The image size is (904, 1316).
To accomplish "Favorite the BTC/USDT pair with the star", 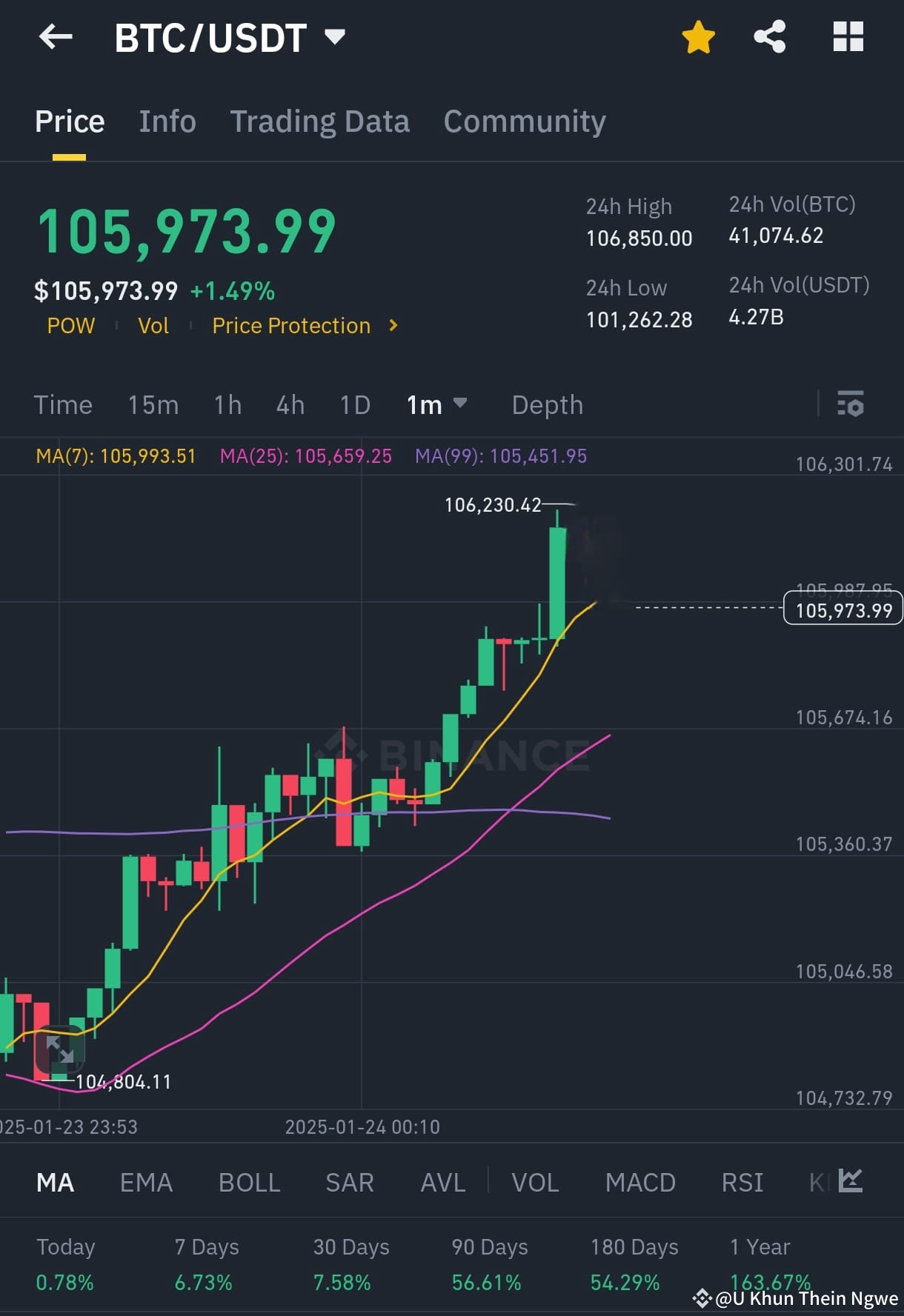I will [x=697, y=36].
